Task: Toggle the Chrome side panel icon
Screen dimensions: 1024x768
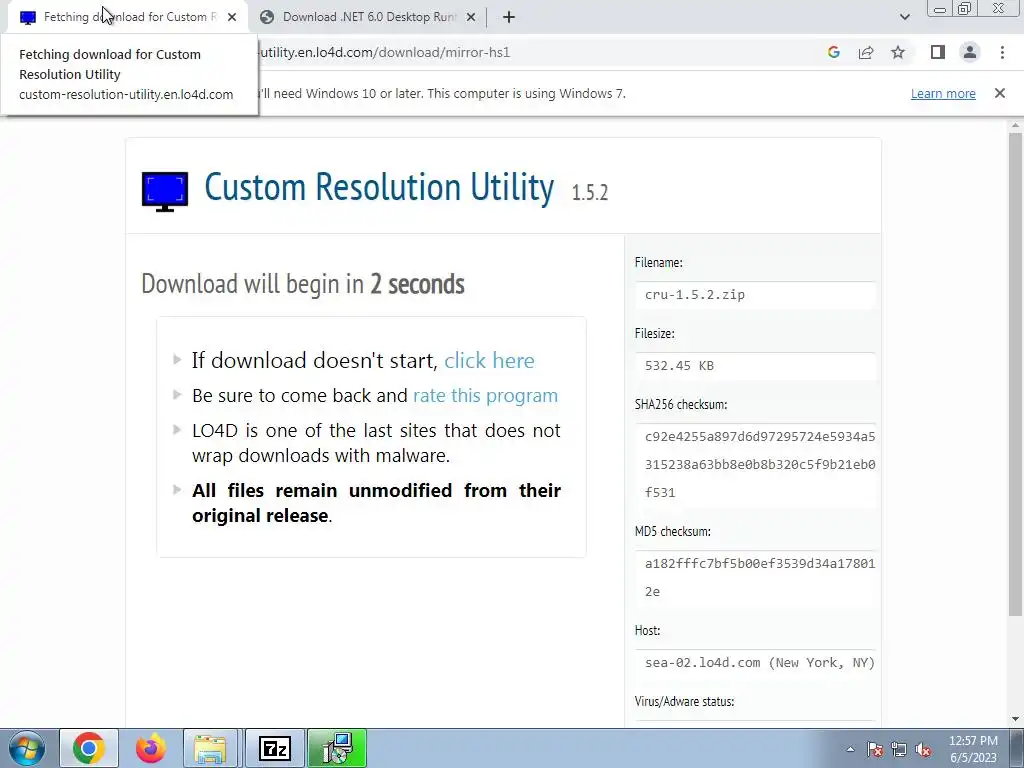Action: tap(938, 52)
